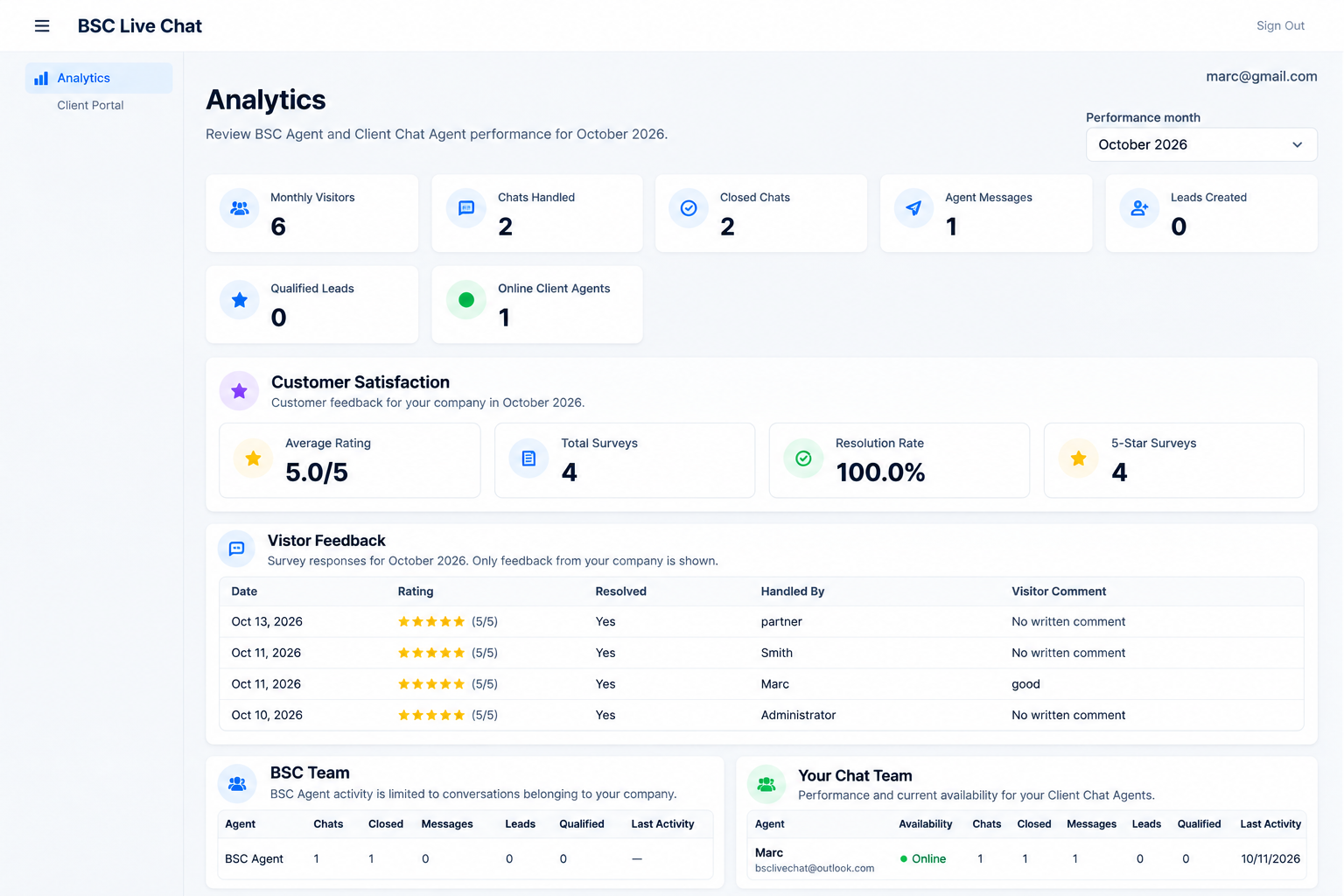Click the Oct 13, 2026 date cell

pyautogui.click(x=267, y=622)
